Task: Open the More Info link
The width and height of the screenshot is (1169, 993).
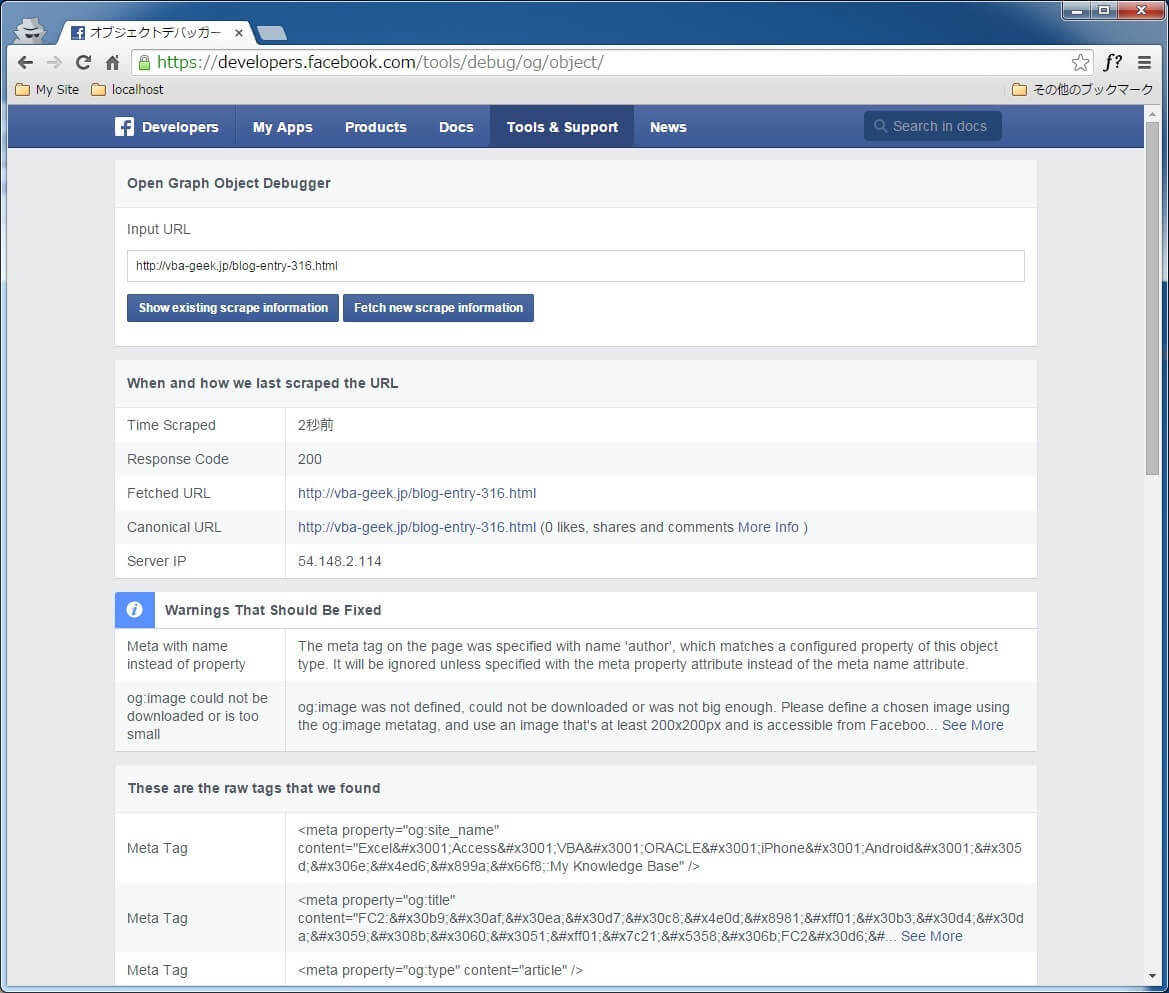Action: [x=768, y=527]
